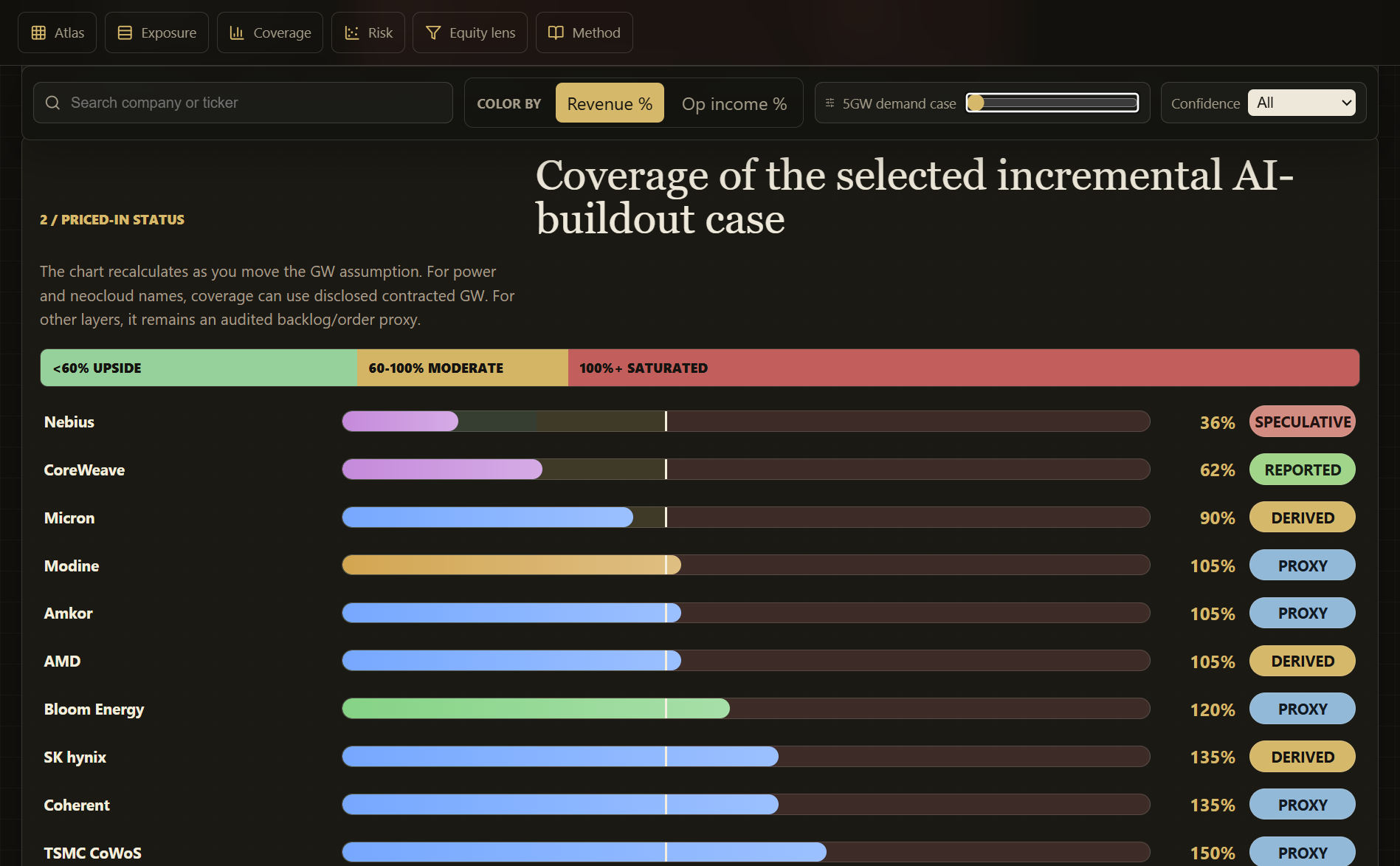Click the Method book icon

point(556,32)
